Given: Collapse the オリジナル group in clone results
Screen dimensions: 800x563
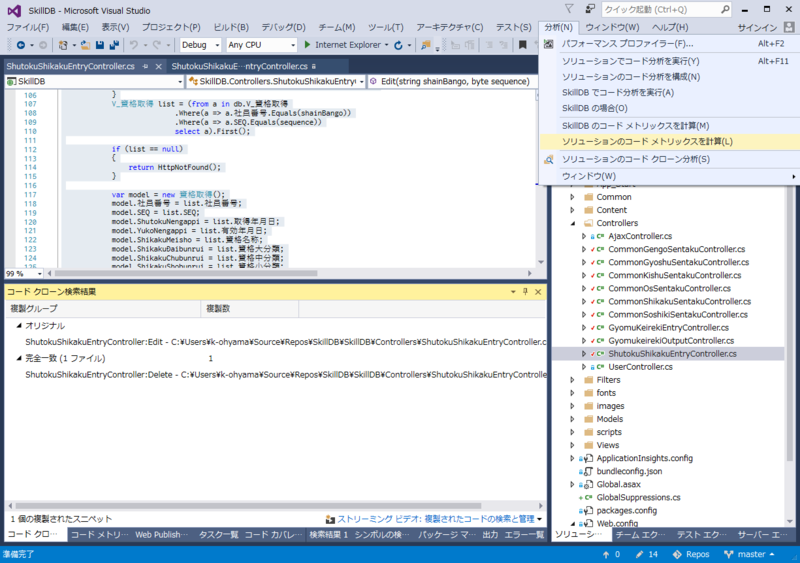Looking at the screenshot, I should [19, 326].
